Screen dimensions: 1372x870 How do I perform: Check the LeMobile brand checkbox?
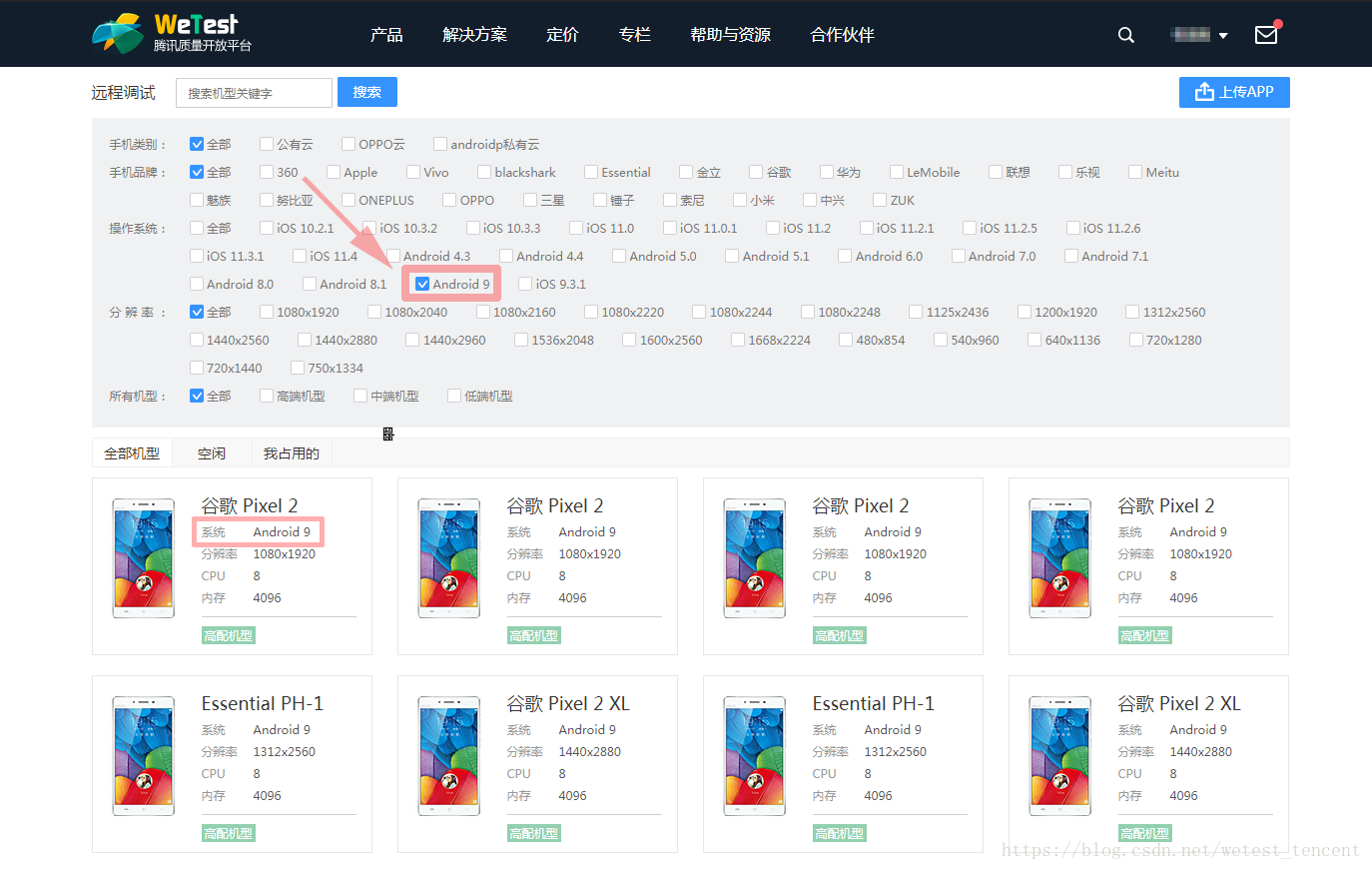coord(897,172)
